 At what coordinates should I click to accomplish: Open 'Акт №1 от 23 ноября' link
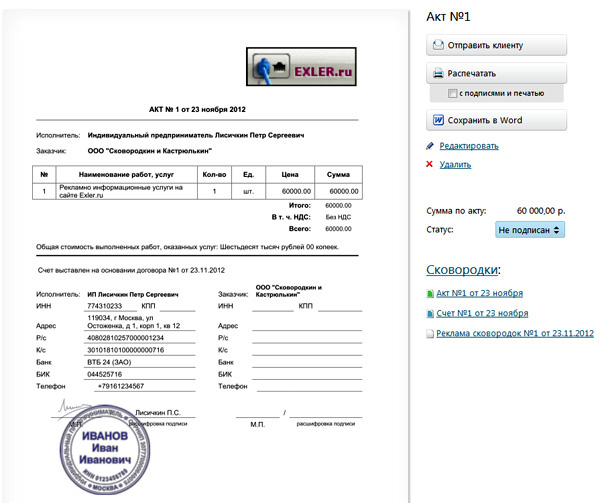pos(480,294)
